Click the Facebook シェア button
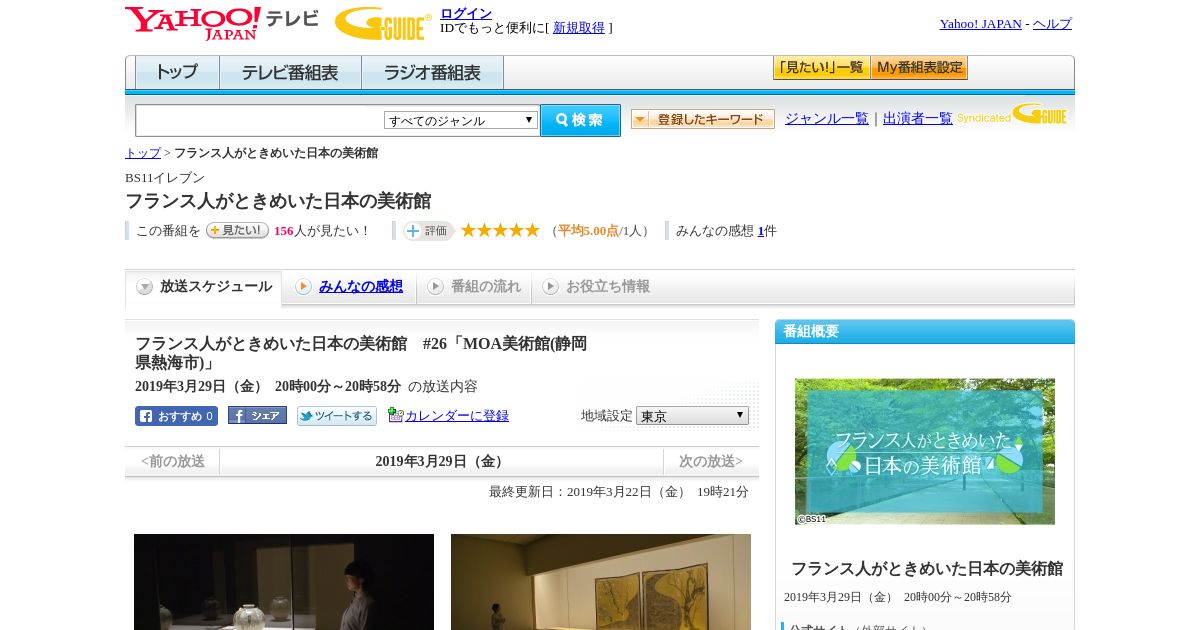 [257, 416]
